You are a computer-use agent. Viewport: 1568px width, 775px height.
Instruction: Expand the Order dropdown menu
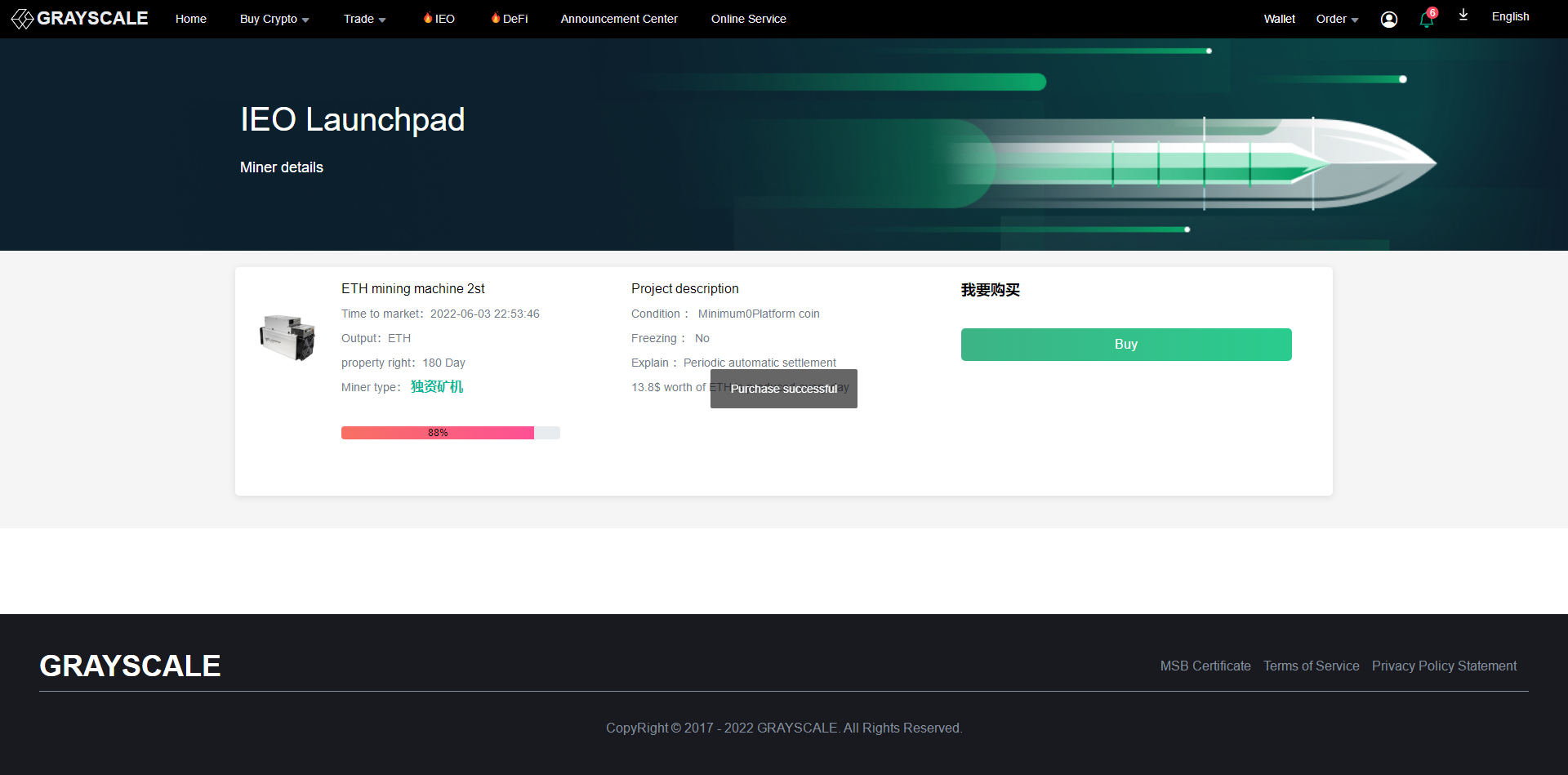tap(1337, 19)
